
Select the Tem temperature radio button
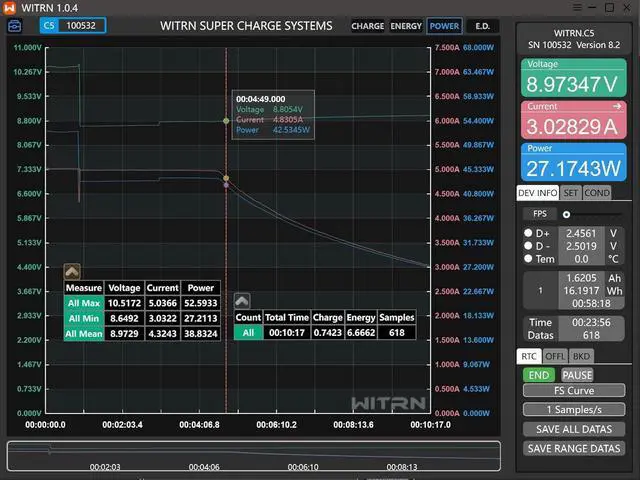pos(528,259)
